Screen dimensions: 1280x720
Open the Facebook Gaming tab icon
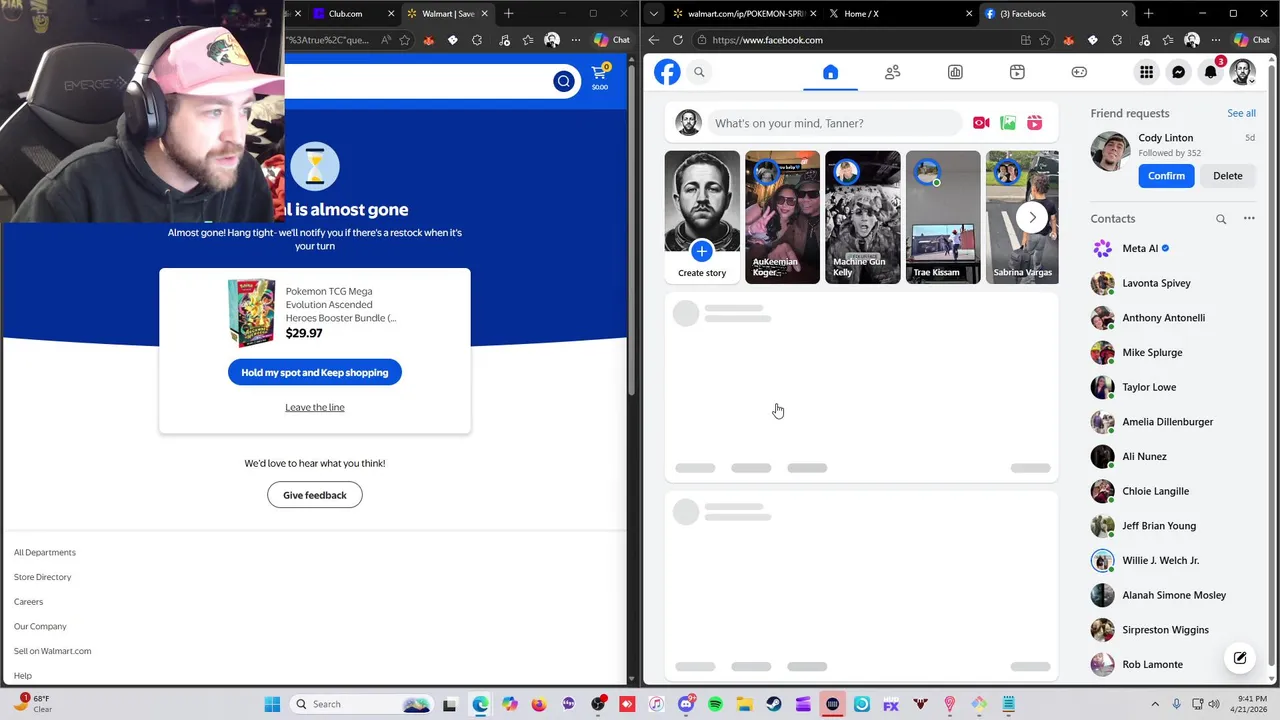pyautogui.click(x=1079, y=72)
